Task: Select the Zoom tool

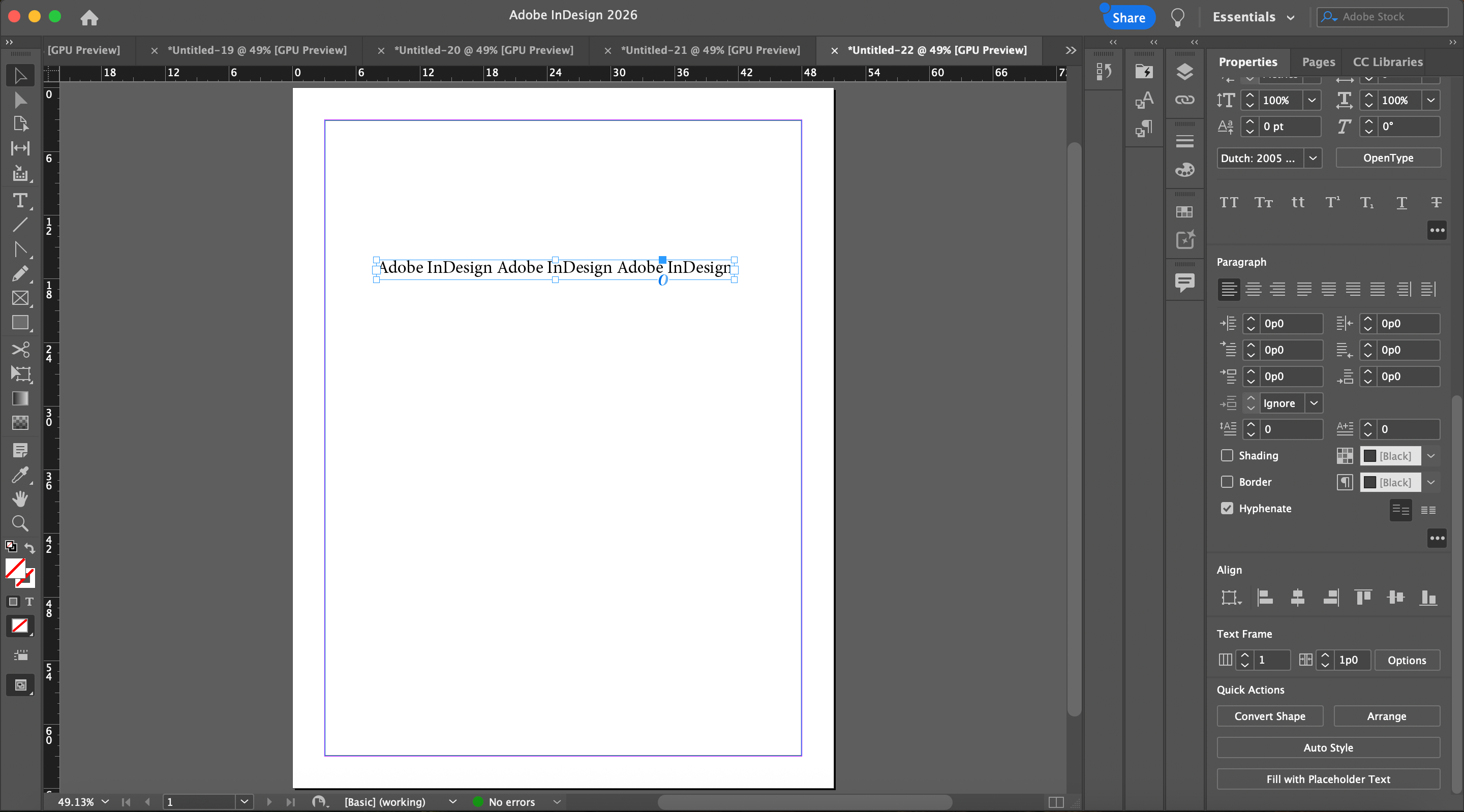Action: point(20,523)
